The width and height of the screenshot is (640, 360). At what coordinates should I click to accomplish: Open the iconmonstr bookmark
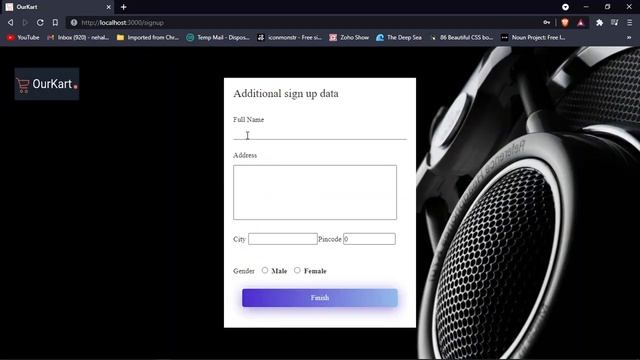tap(289, 37)
